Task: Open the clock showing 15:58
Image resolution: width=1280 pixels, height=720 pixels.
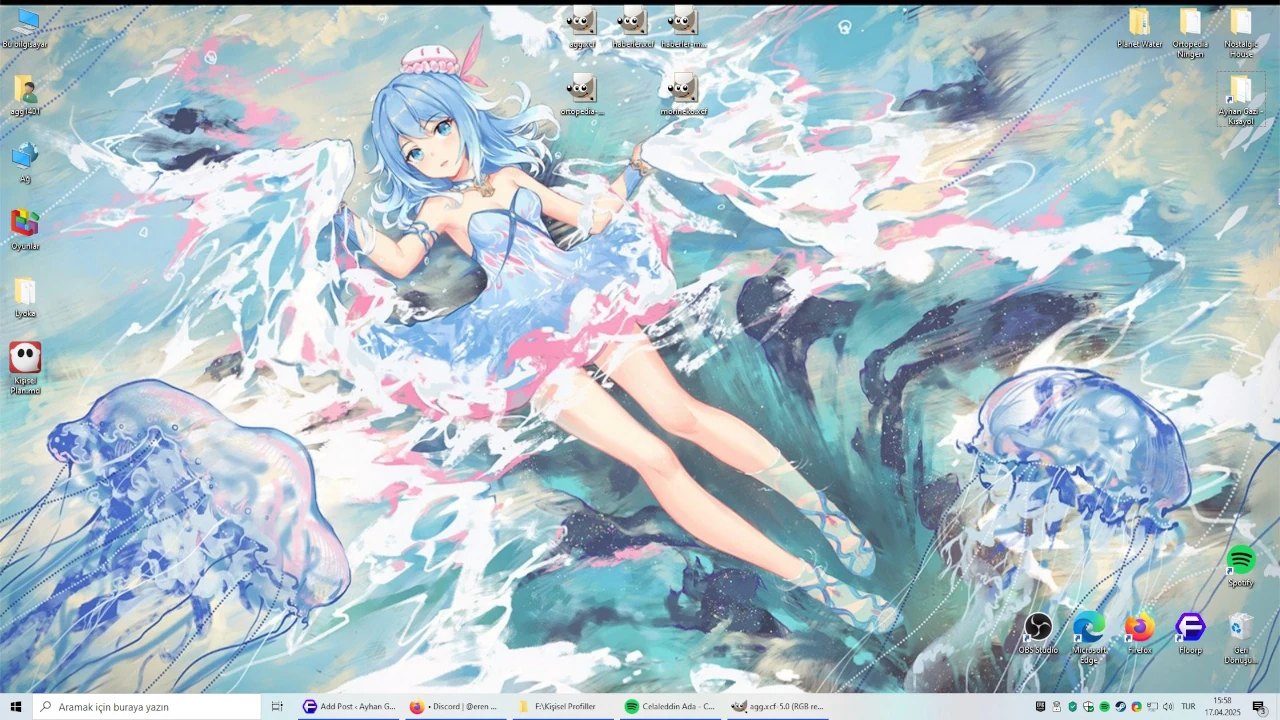Action: point(1222,707)
